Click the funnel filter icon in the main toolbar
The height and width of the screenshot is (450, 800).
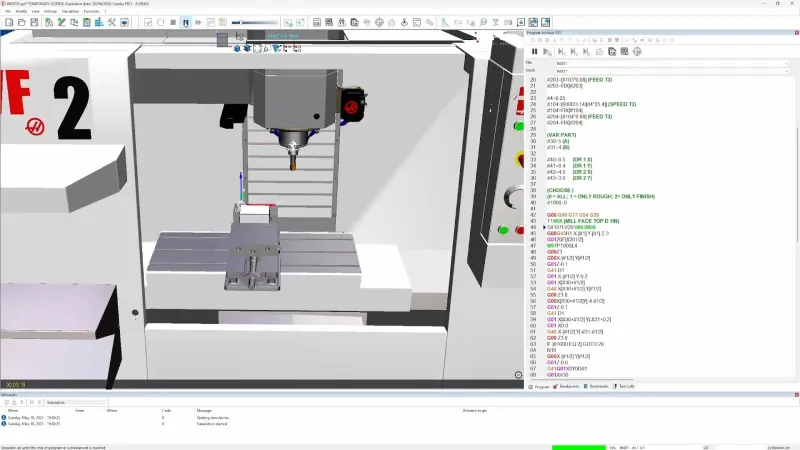[495, 22]
